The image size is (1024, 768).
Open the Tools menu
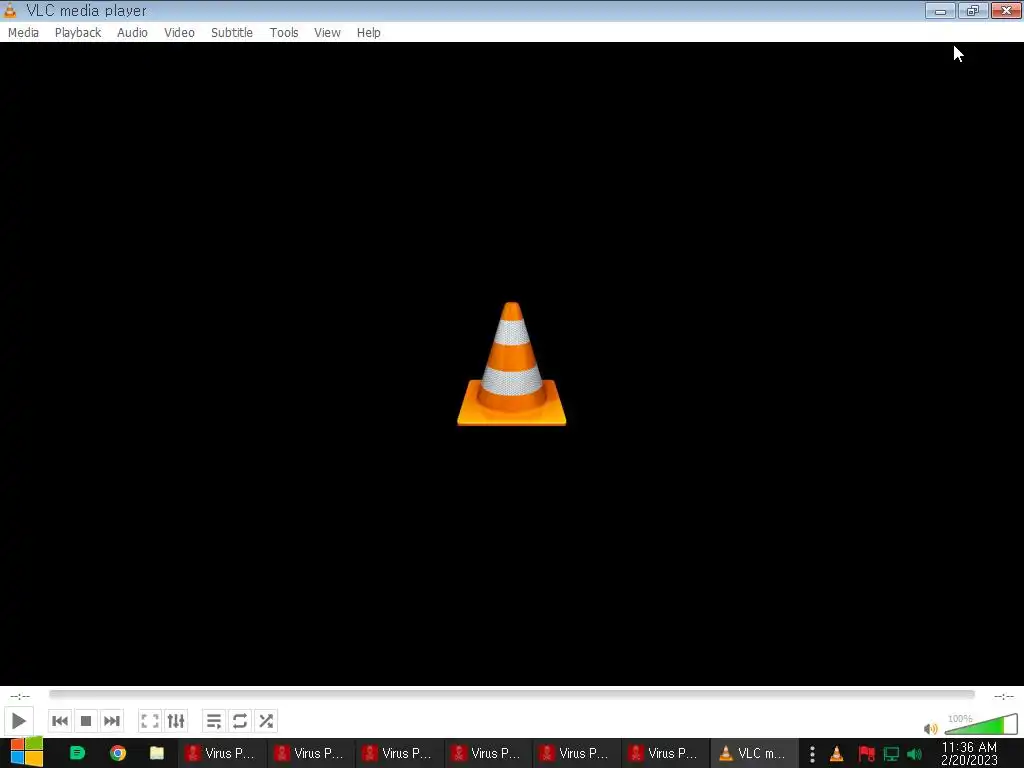pos(284,33)
